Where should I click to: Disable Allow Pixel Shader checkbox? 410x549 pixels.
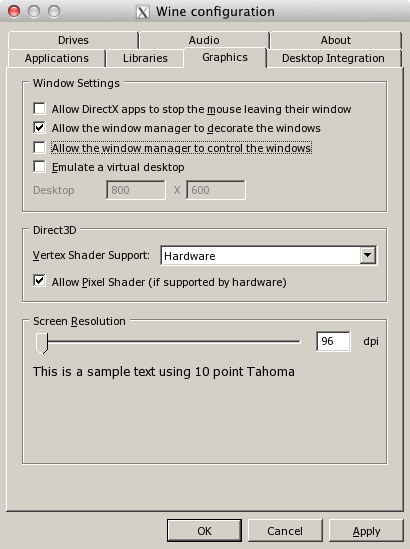tap(39, 281)
